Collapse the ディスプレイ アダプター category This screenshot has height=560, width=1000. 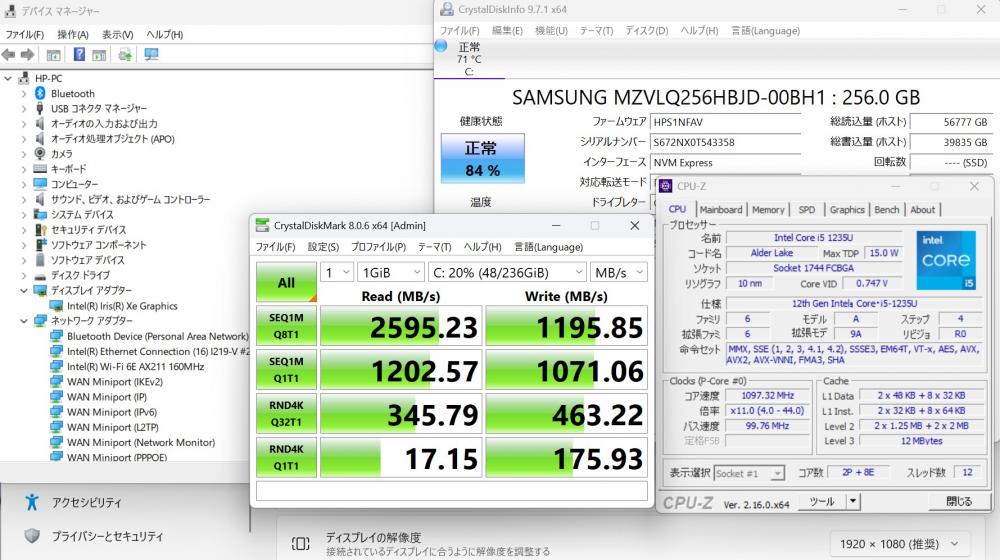coord(24,291)
